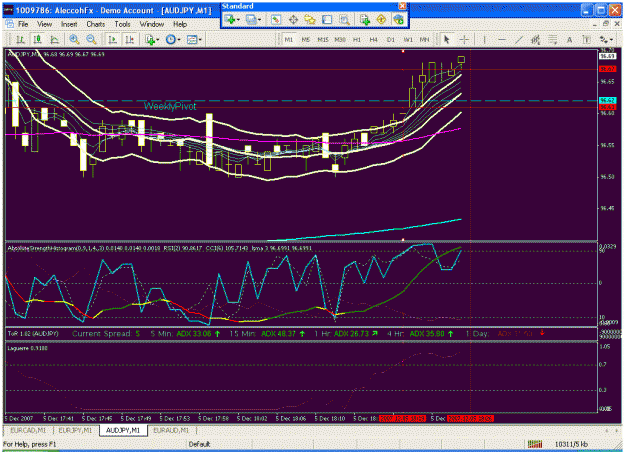Expand the Templates dropdown arrow

click(200, 40)
